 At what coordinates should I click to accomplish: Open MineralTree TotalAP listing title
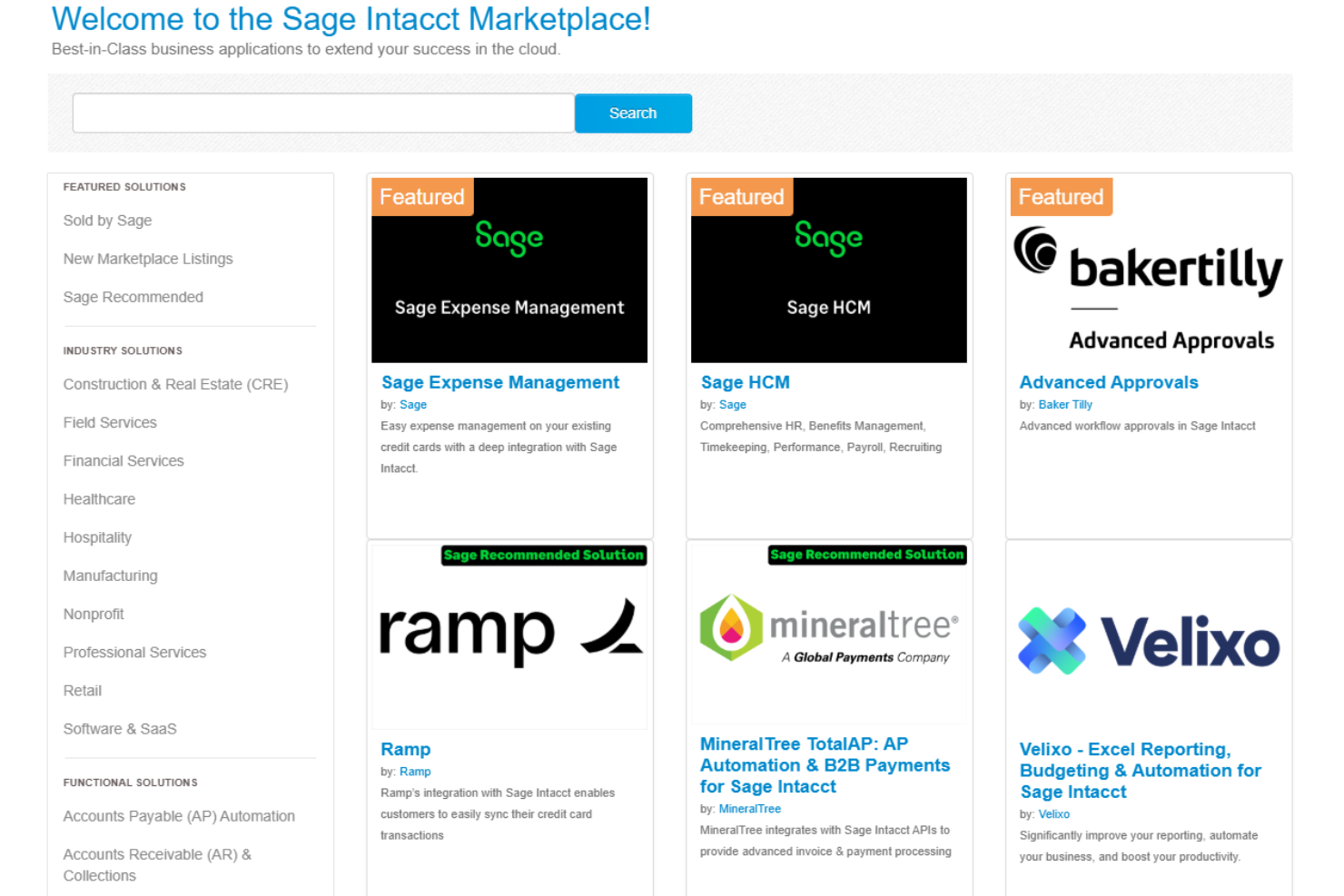tap(824, 765)
